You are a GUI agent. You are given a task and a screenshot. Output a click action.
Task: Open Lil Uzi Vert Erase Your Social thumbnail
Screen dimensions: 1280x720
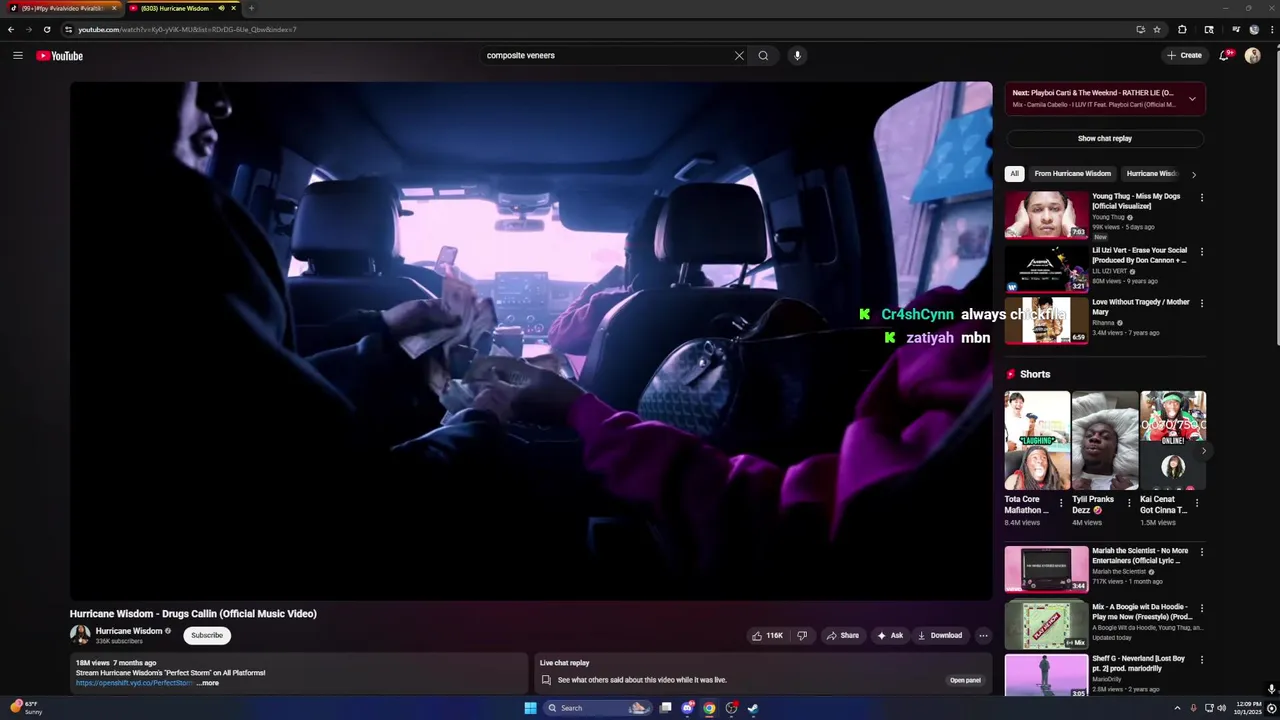[1046, 268]
